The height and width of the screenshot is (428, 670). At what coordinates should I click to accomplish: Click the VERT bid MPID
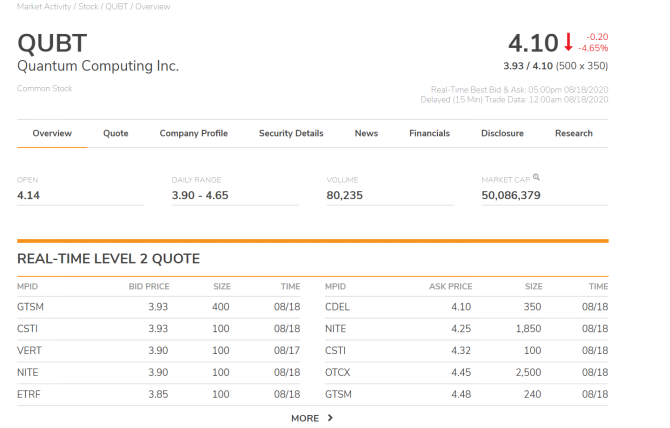pos(29,350)
